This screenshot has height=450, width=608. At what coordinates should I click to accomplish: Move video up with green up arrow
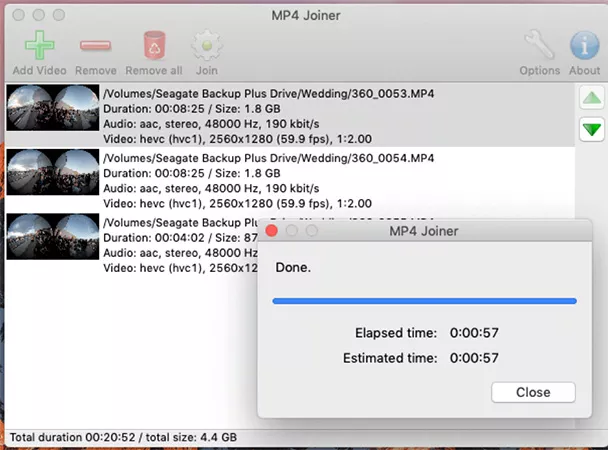tap(591, 98)
